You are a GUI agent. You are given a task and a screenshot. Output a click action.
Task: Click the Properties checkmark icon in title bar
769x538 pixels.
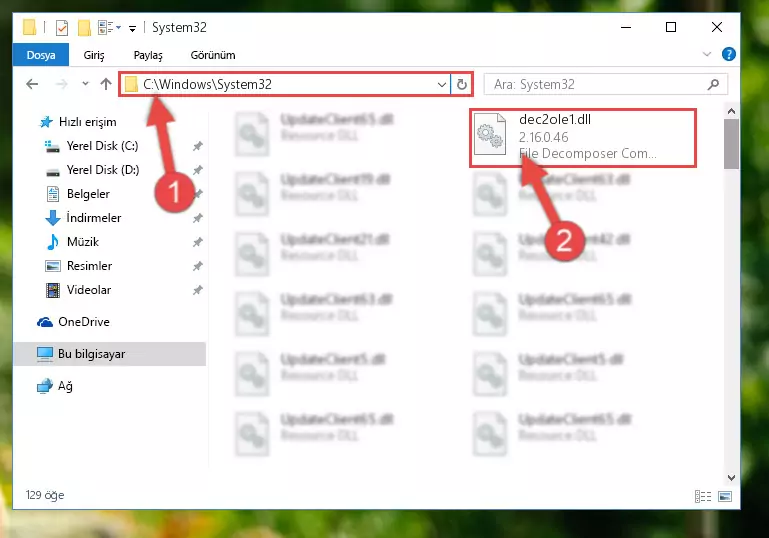click(x=62, y=28)
